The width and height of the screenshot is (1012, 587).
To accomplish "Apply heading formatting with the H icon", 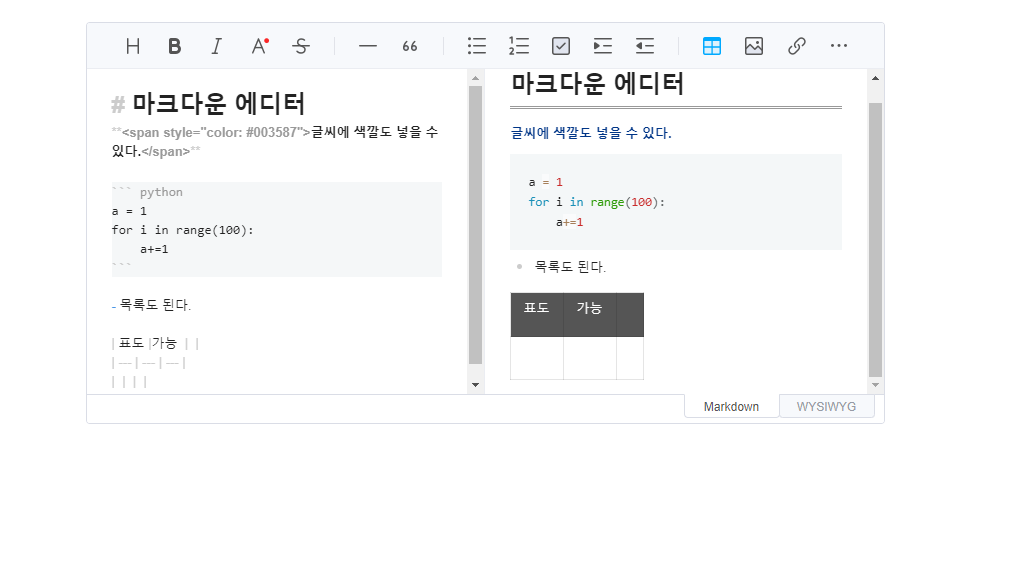I will (132, 45).
